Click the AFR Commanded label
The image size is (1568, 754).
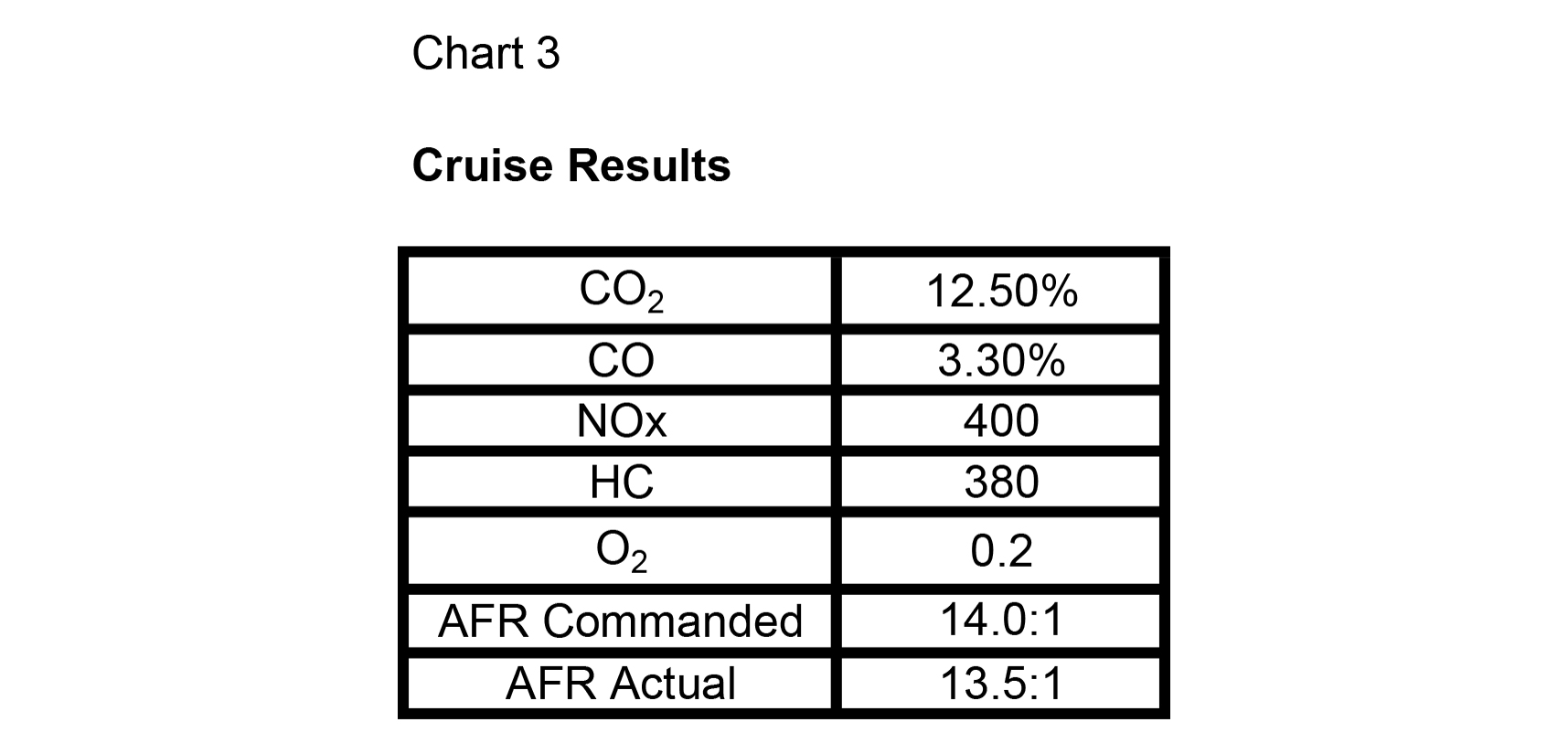pos(620,621)
